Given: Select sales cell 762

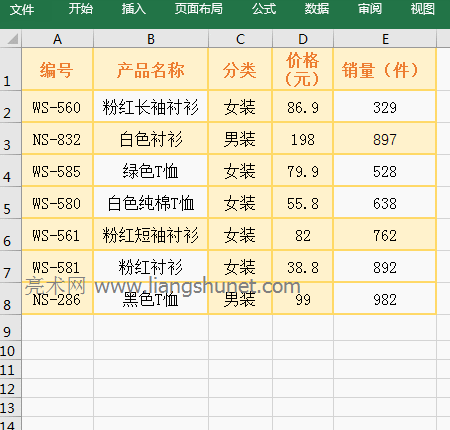Looking at the screenshot, I should pyautogui.click(x=385, y=235).
